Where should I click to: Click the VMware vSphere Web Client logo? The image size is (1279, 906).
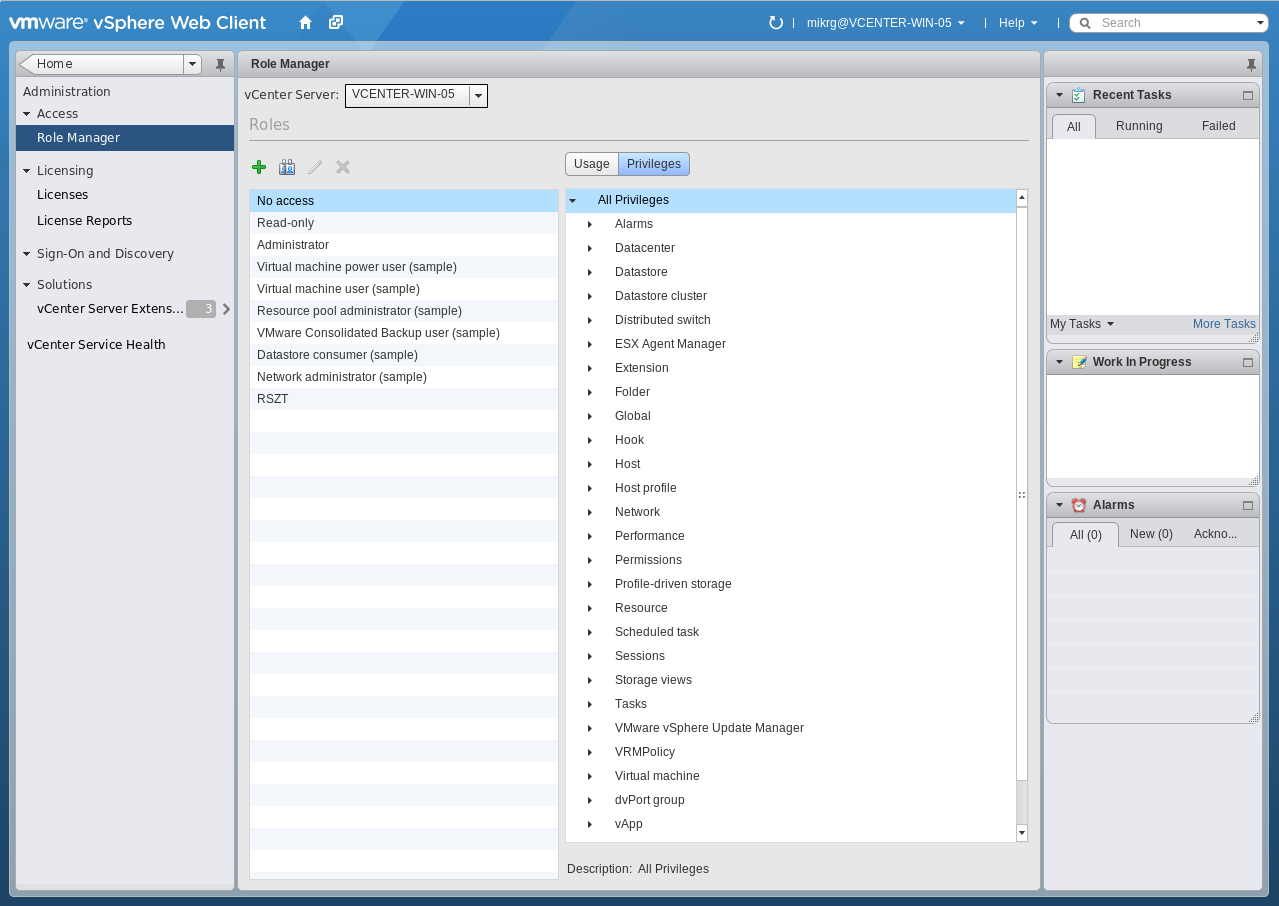138,22
